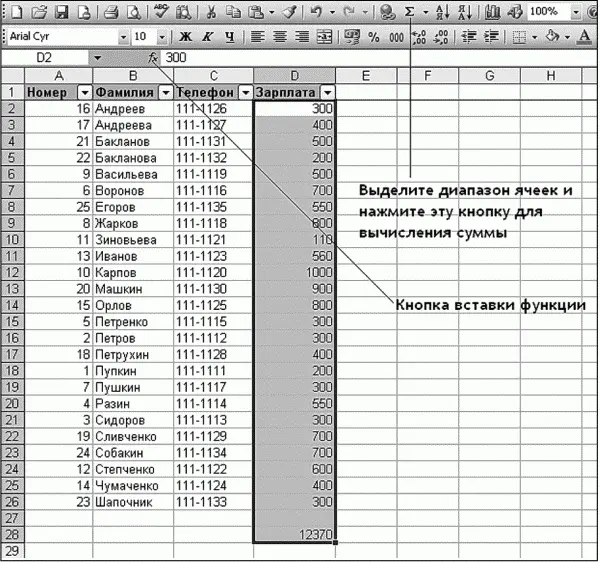Click the Name Box showing D2
600x562 pixels.
(45, 58)
